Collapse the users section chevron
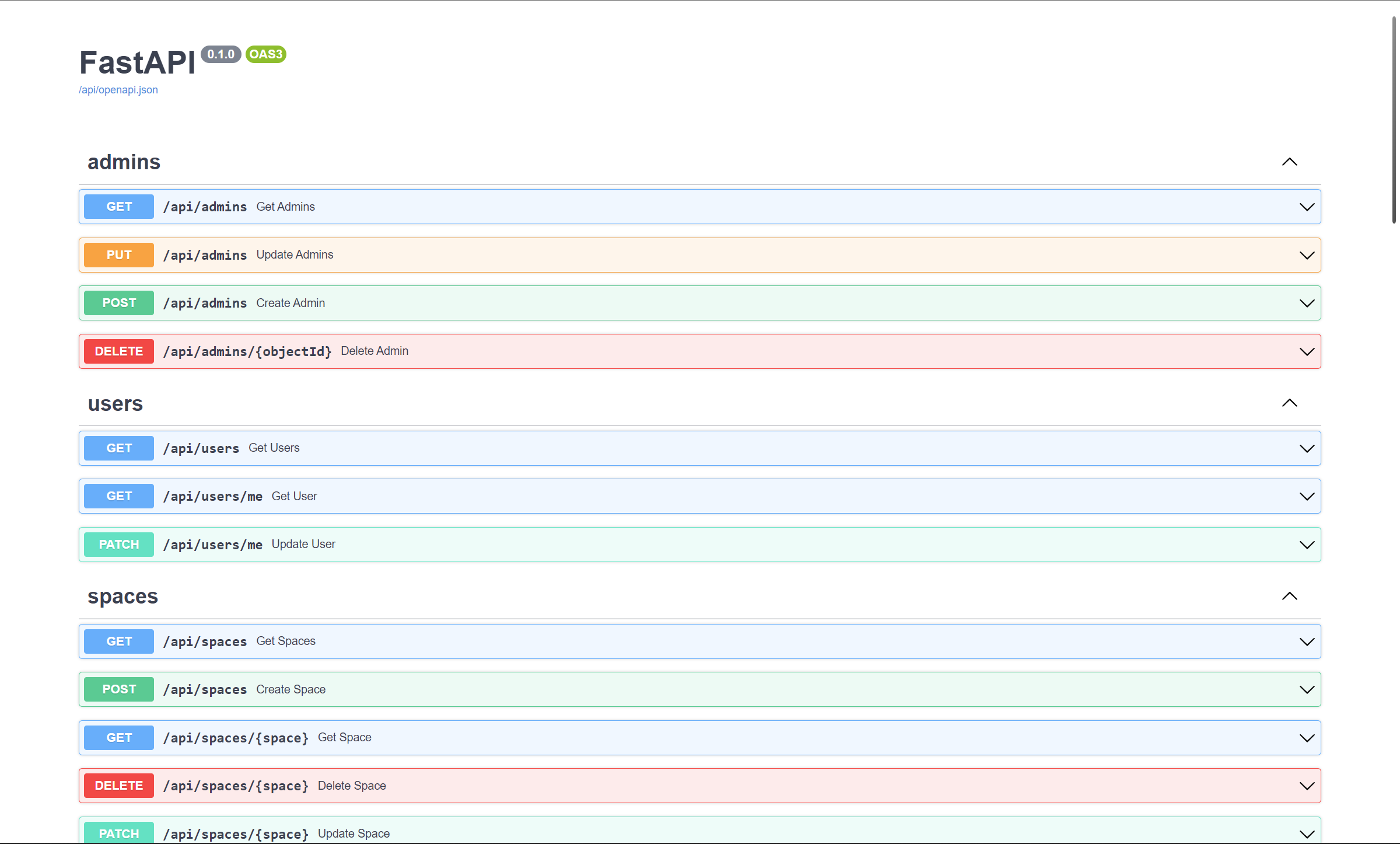Image resolution: width=1400 pixels, height=844 pixels. point(1290,403)
